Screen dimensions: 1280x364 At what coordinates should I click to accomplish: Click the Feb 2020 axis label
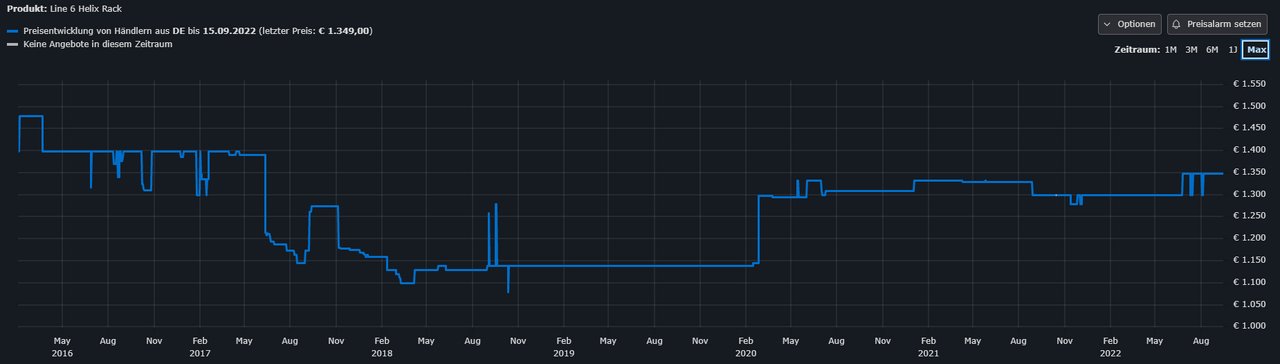pos(746,347)
